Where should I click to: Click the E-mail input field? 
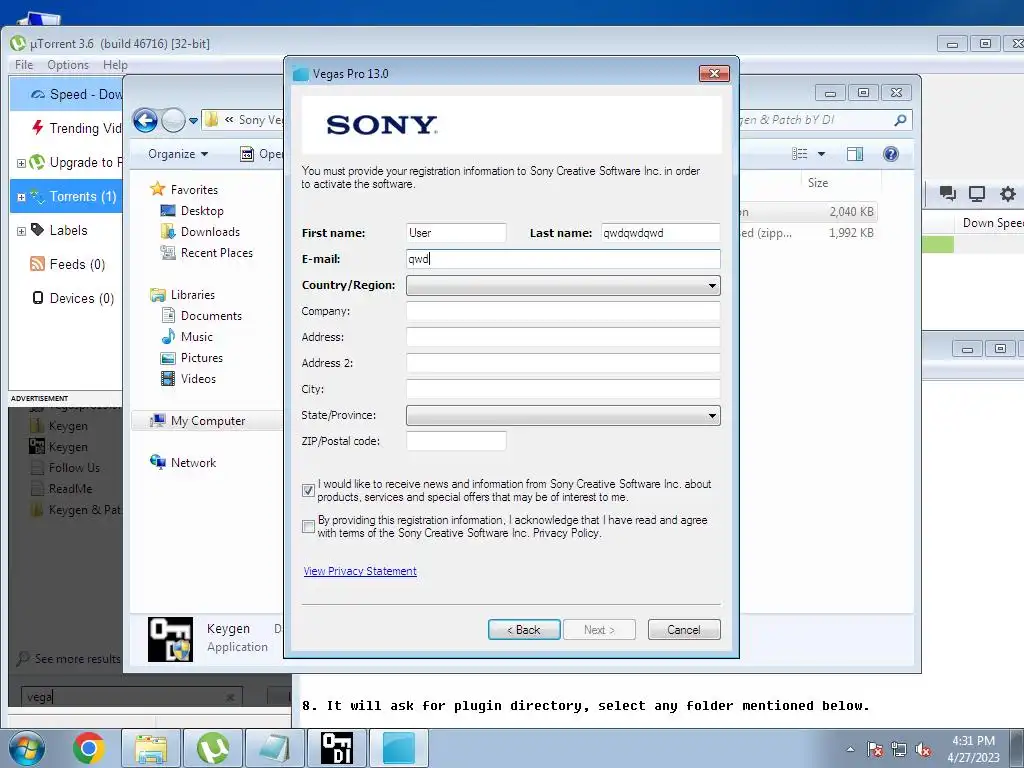[x=563, y=259]
